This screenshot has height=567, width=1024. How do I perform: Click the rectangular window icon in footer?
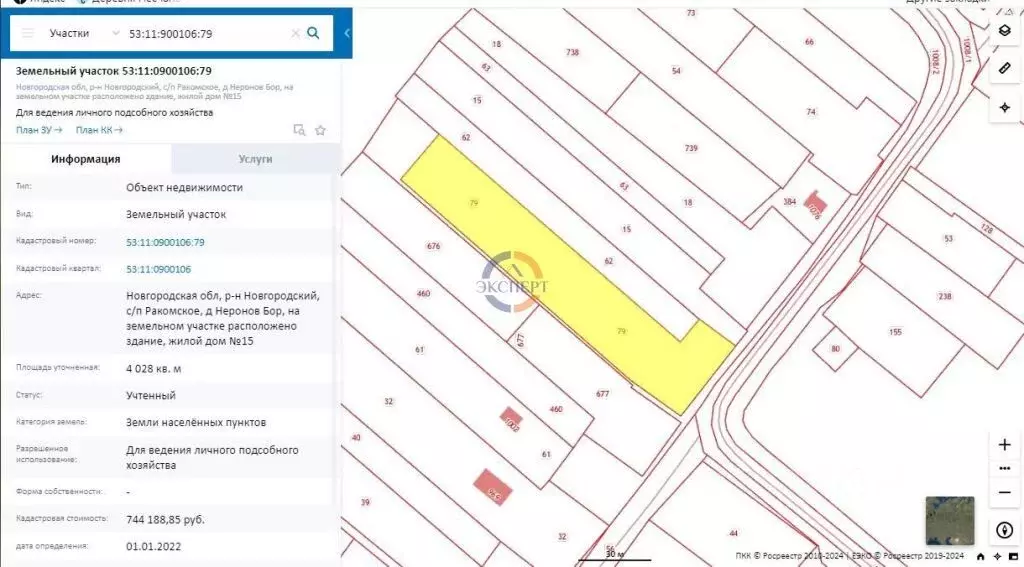pos(1014,557)
